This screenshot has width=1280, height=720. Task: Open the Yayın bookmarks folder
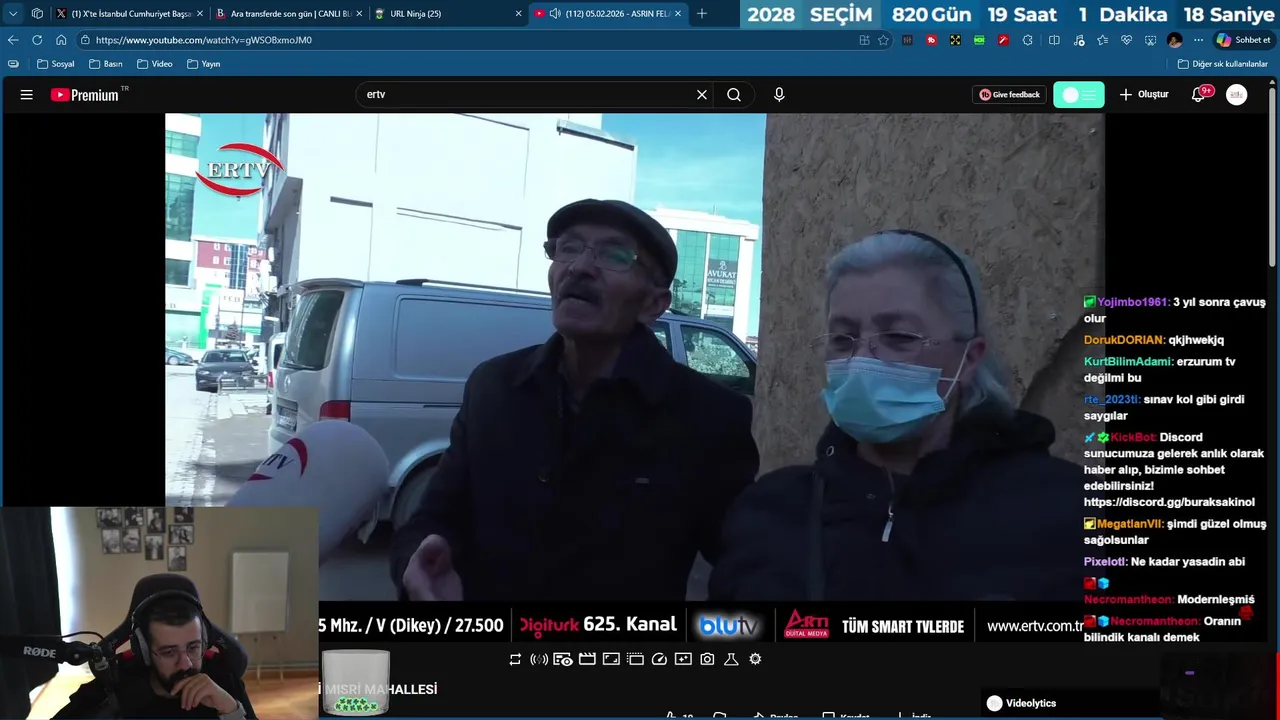coord(204,64)
